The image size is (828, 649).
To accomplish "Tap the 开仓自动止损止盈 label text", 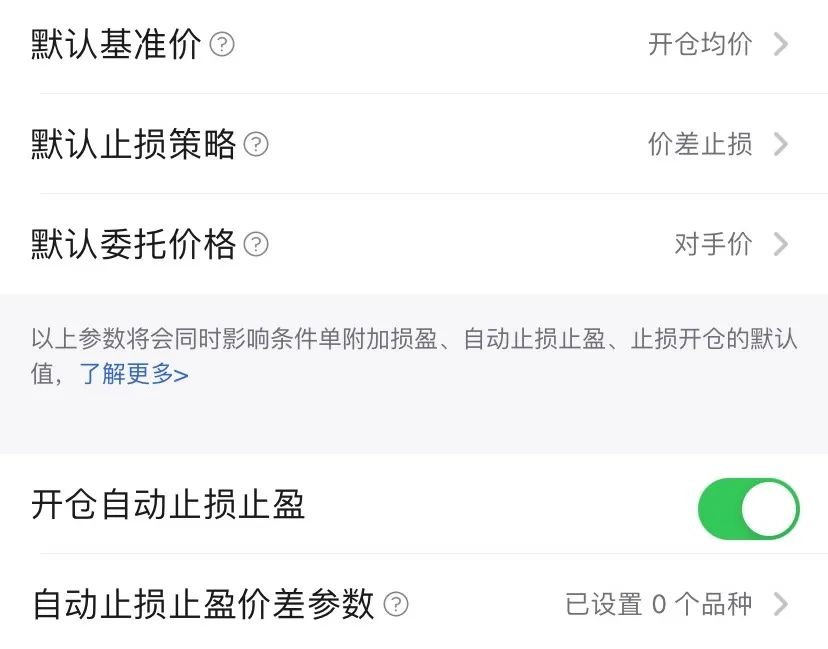I will (x=168, y=505).
